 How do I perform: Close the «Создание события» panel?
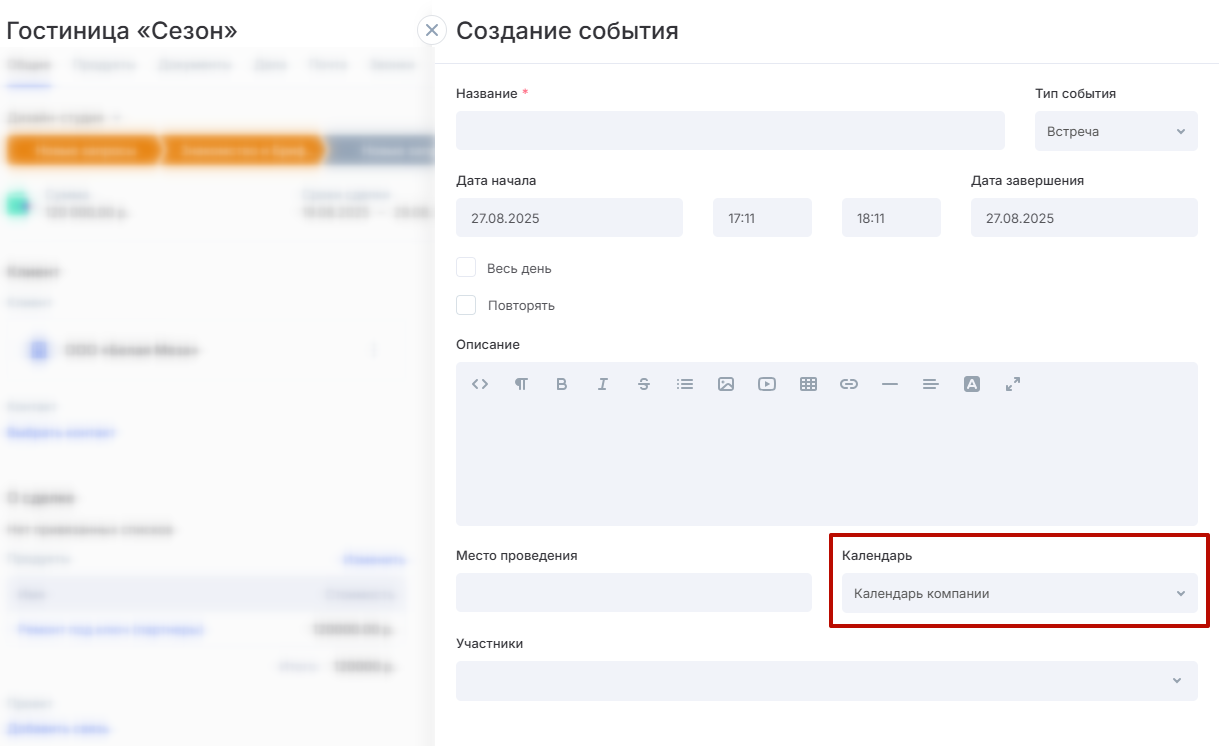pyautogui.click(x=432, y=30)
